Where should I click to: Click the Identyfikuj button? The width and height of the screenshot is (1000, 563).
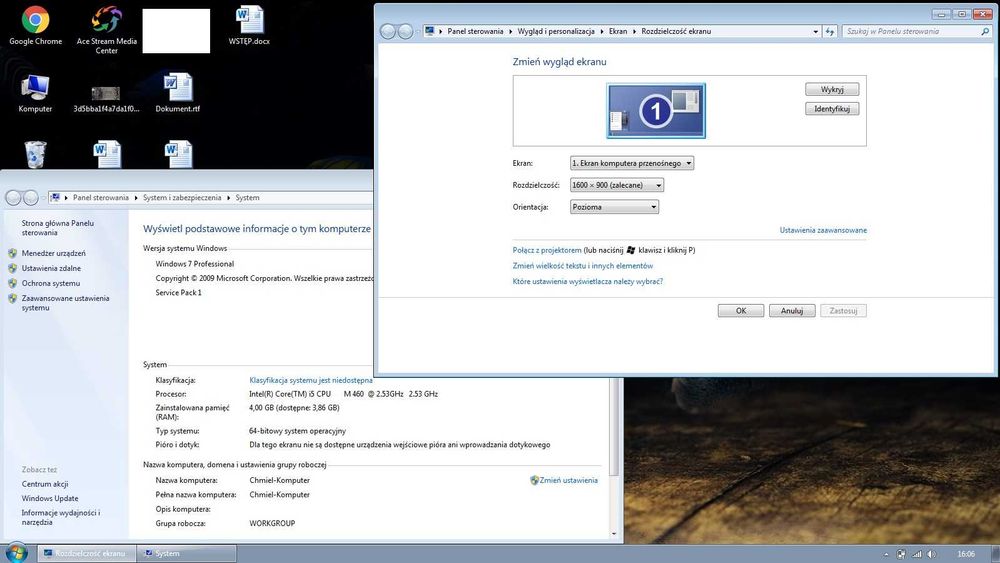tap(832, 108)
